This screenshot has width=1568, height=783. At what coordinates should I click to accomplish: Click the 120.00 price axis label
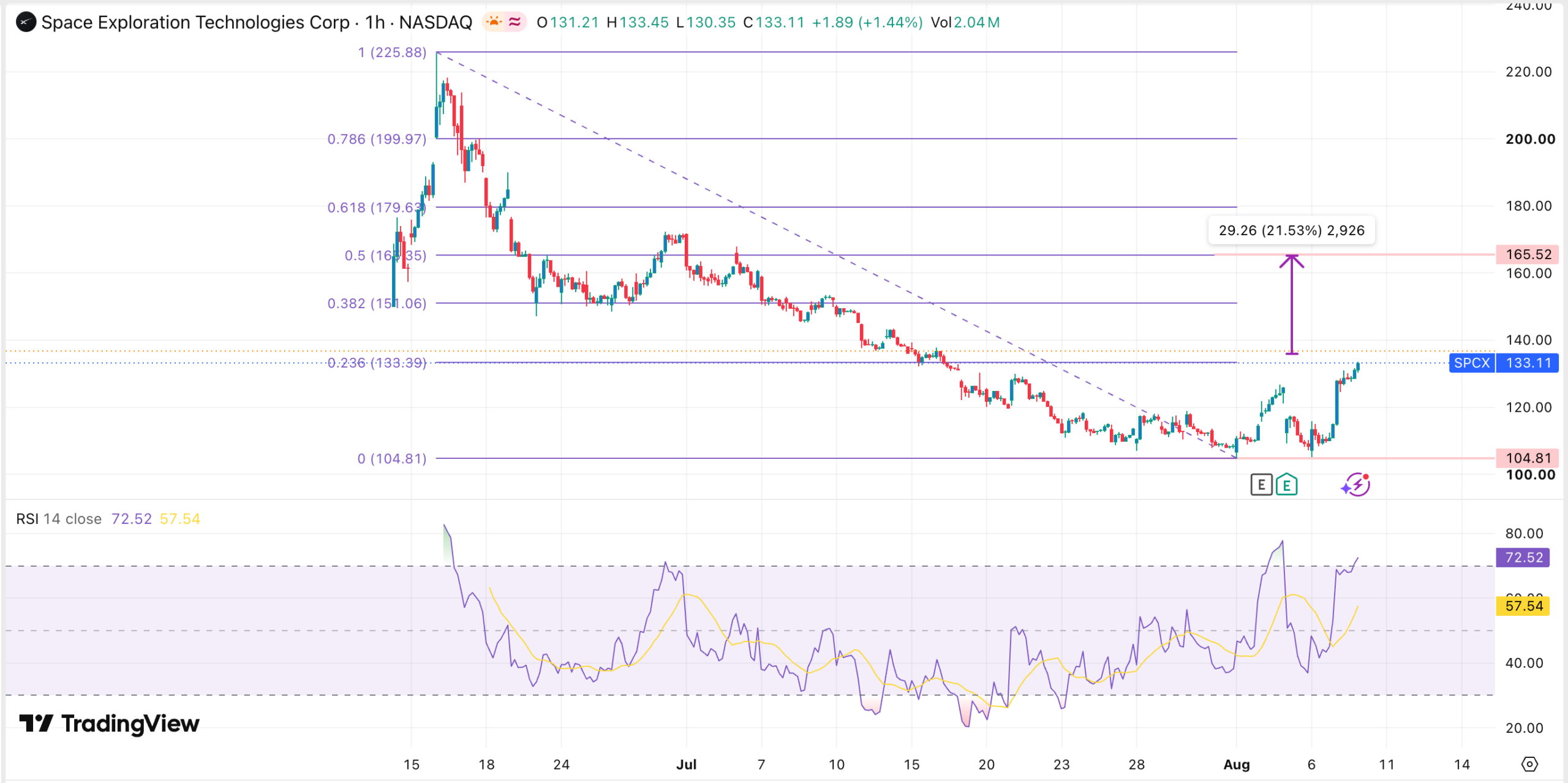coord(1529,407)
